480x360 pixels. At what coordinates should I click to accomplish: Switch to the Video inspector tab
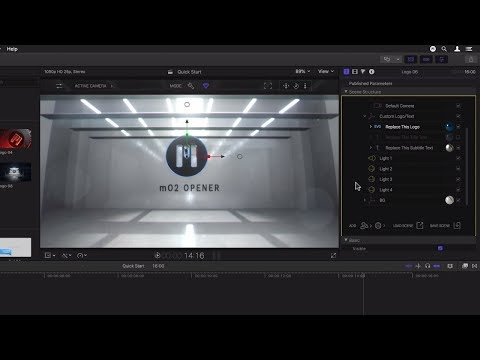tap(355, 71)
